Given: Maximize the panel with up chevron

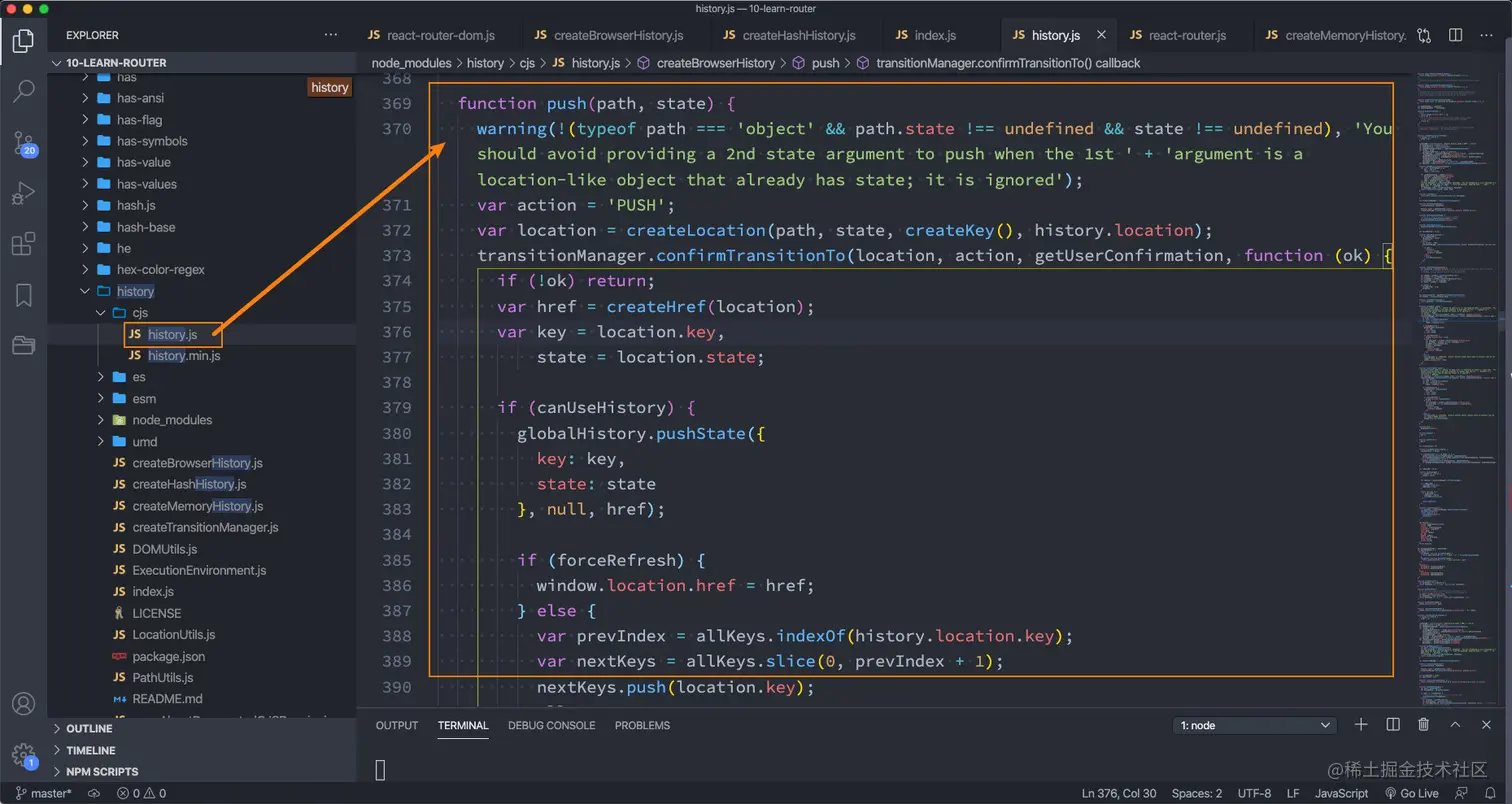Looking at the screenshot, I should [1456, 725].
